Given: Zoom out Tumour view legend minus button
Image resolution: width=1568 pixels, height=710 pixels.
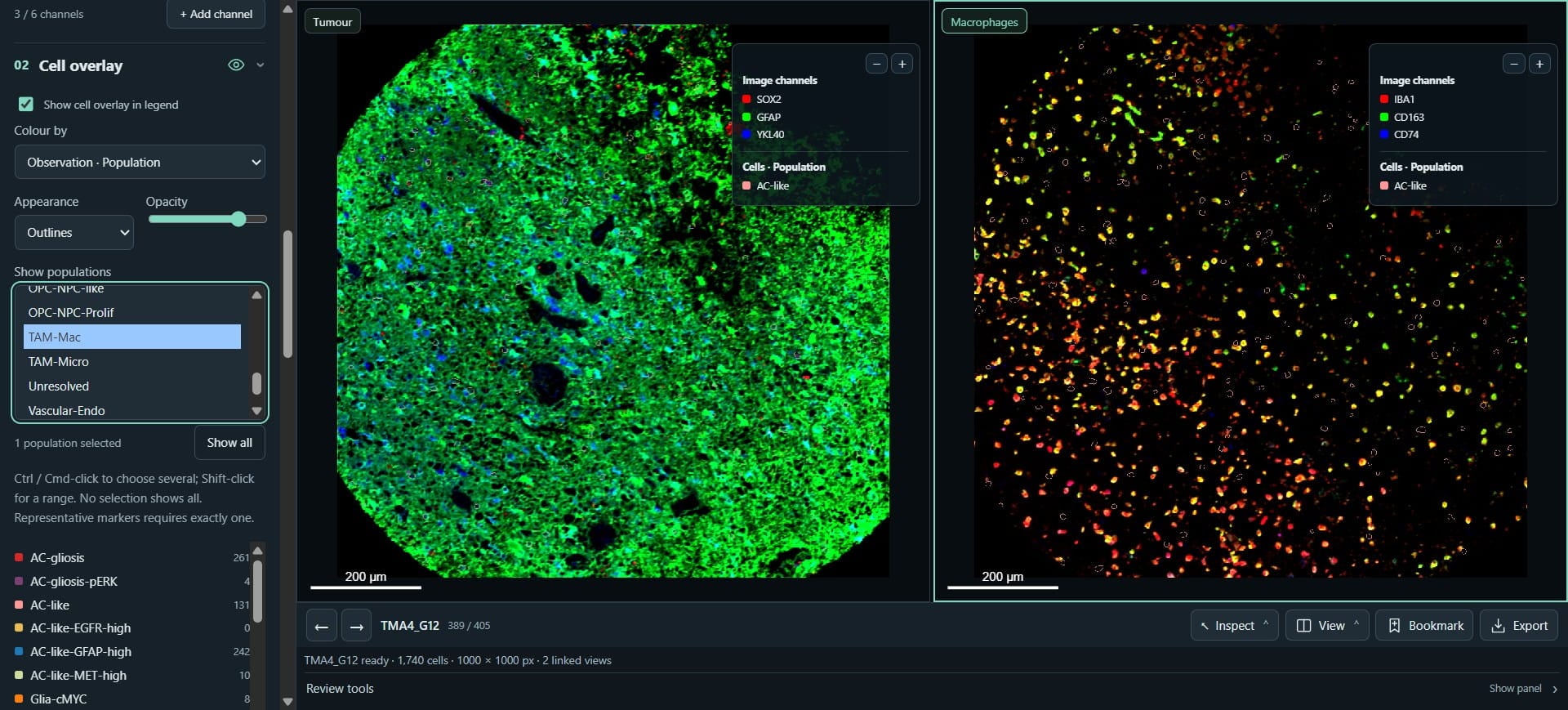Looking at the screenshot, I should click(x=876, y=64).
